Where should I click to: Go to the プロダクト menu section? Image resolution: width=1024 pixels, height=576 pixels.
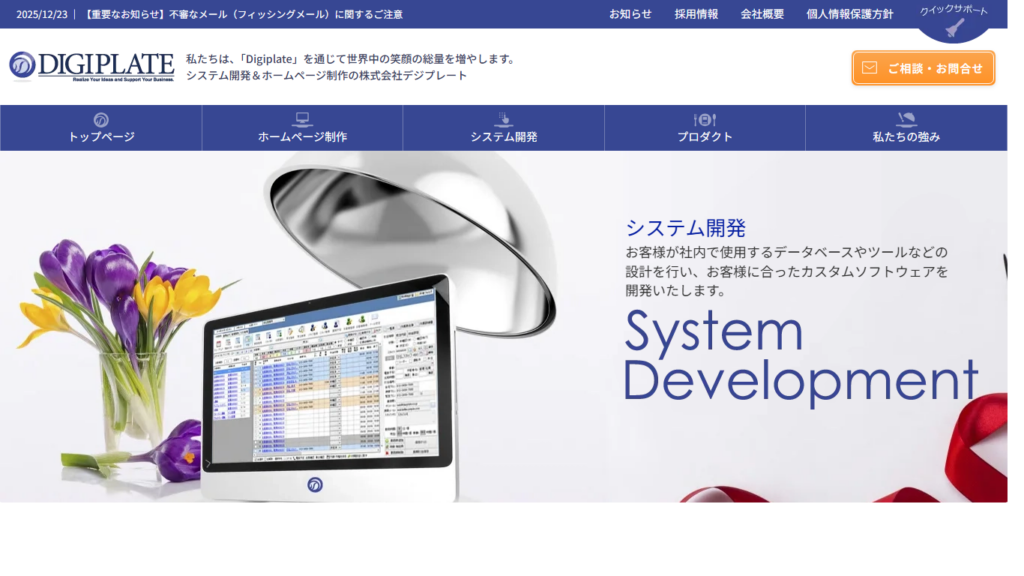(705, 137)
